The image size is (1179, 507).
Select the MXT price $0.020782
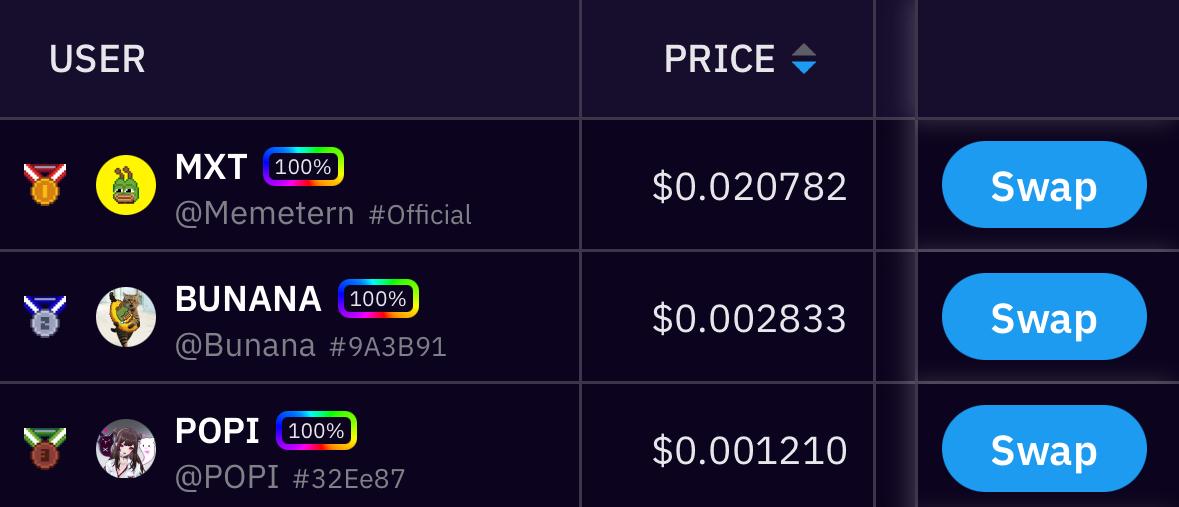pos(749,186)
